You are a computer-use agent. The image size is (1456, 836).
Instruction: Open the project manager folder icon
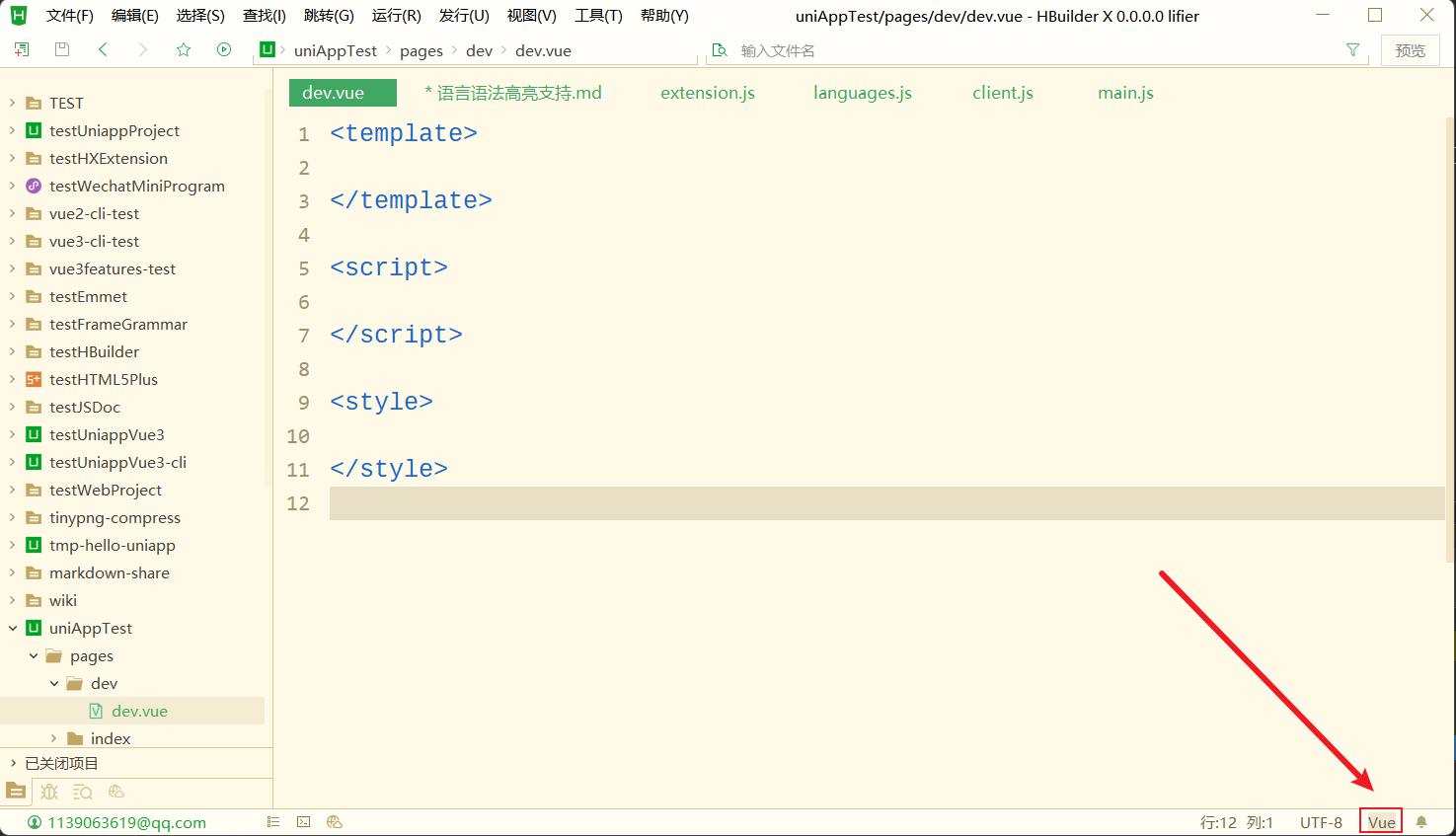click(16, 792)
